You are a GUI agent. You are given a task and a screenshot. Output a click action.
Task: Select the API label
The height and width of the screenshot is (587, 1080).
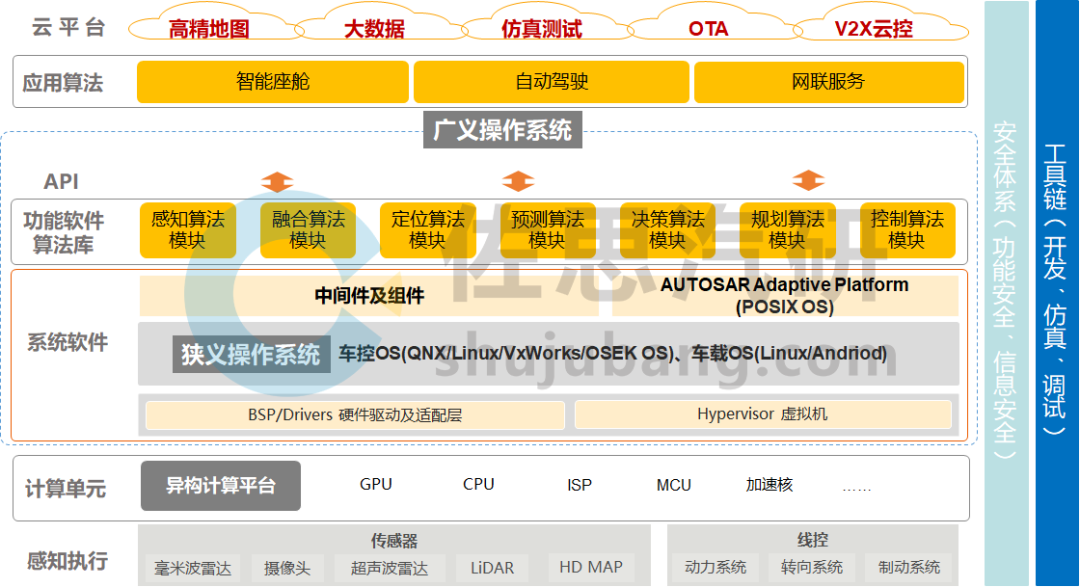pyautogui.click(x=61, y=181)
